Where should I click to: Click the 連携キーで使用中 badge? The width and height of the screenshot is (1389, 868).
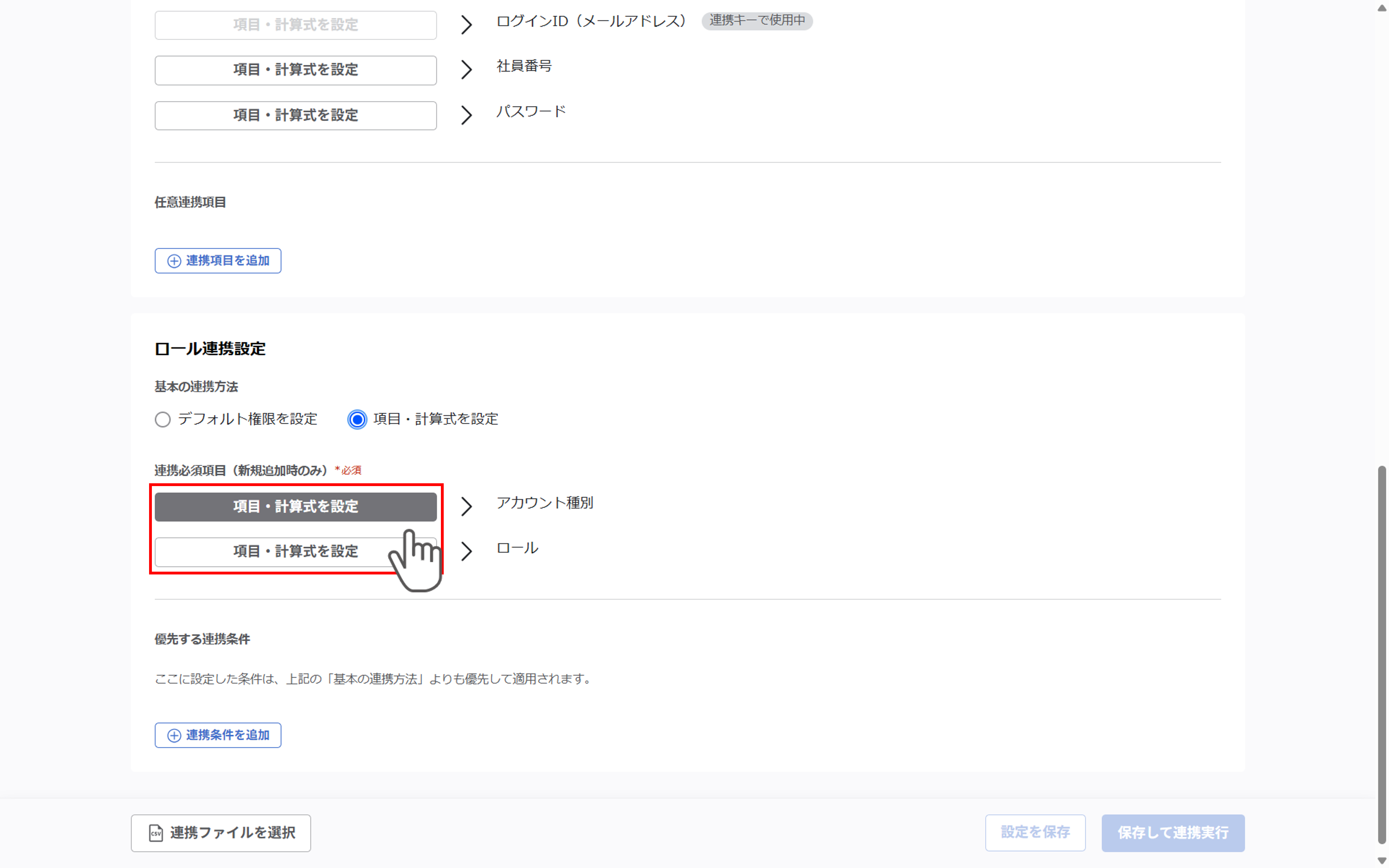[x=757, y=21]
